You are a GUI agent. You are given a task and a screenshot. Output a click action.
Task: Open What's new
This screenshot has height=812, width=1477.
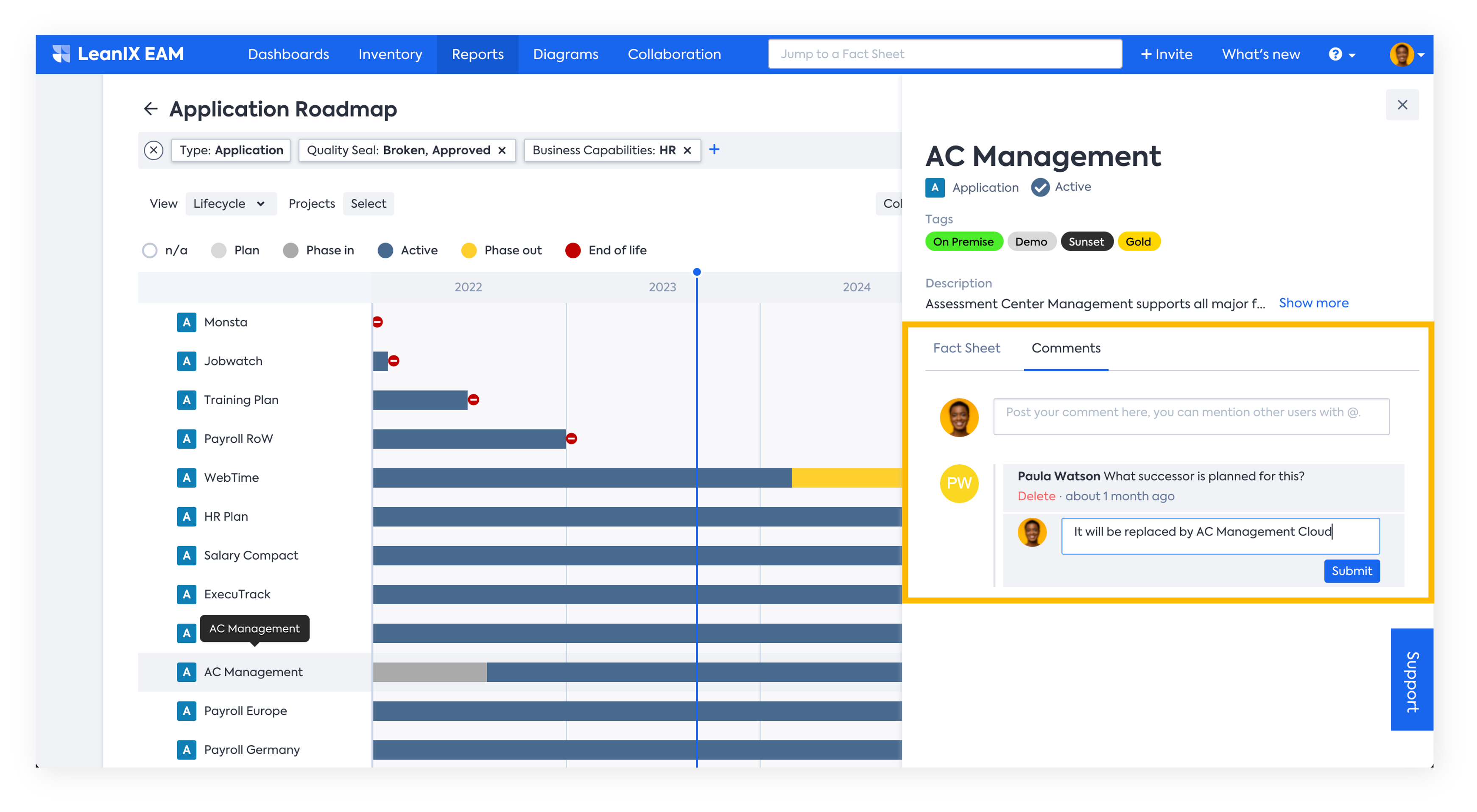[1261, 54]
